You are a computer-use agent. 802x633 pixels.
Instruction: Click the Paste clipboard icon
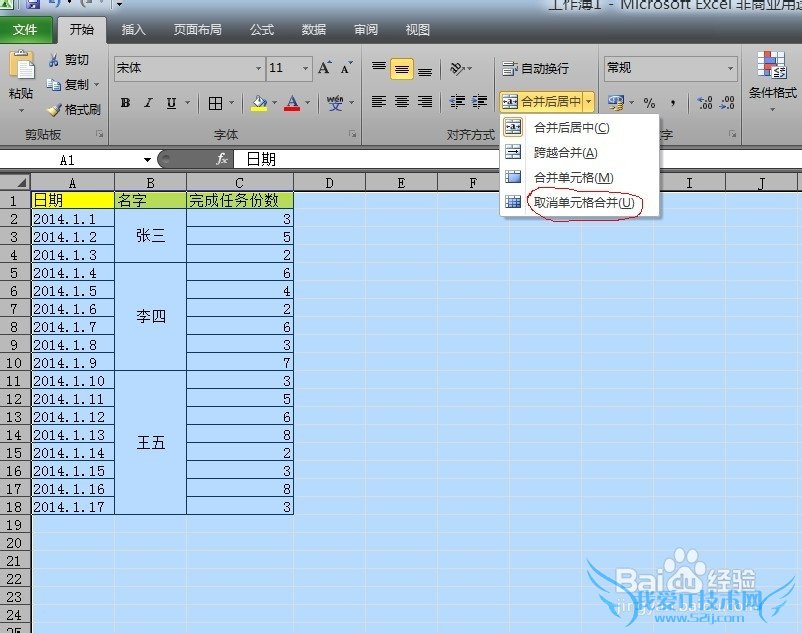[20, 67]
